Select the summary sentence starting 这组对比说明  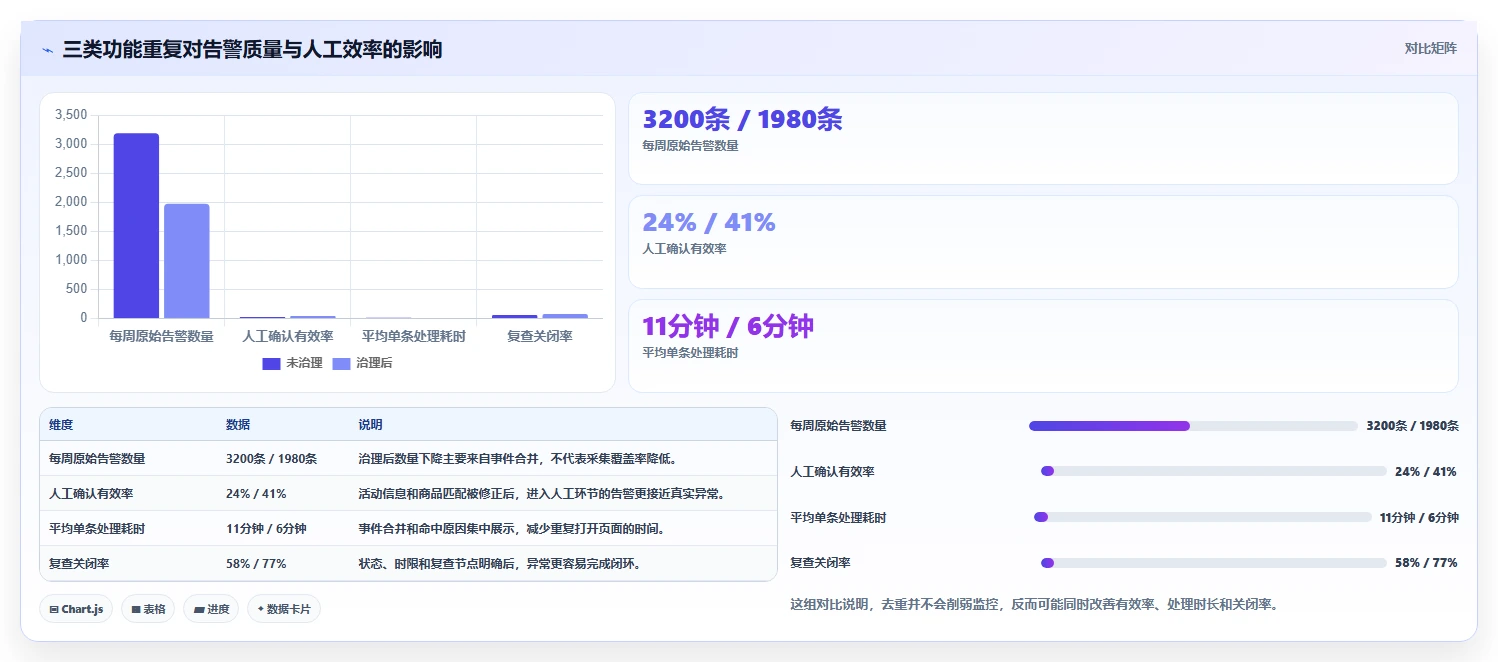pos(1034,604)
